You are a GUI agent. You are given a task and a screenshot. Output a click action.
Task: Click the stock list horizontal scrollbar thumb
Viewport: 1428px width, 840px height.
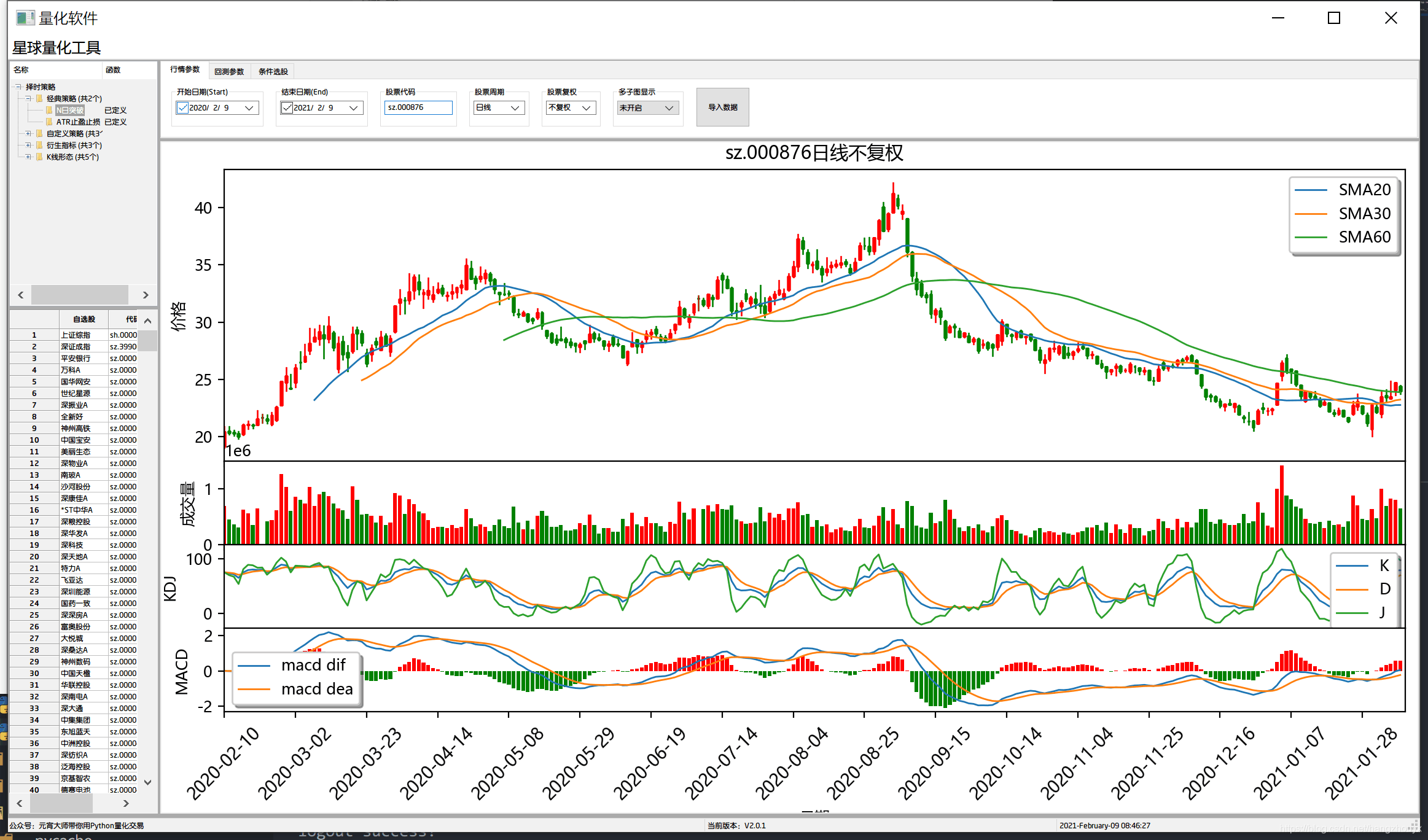tap(61, 803)
